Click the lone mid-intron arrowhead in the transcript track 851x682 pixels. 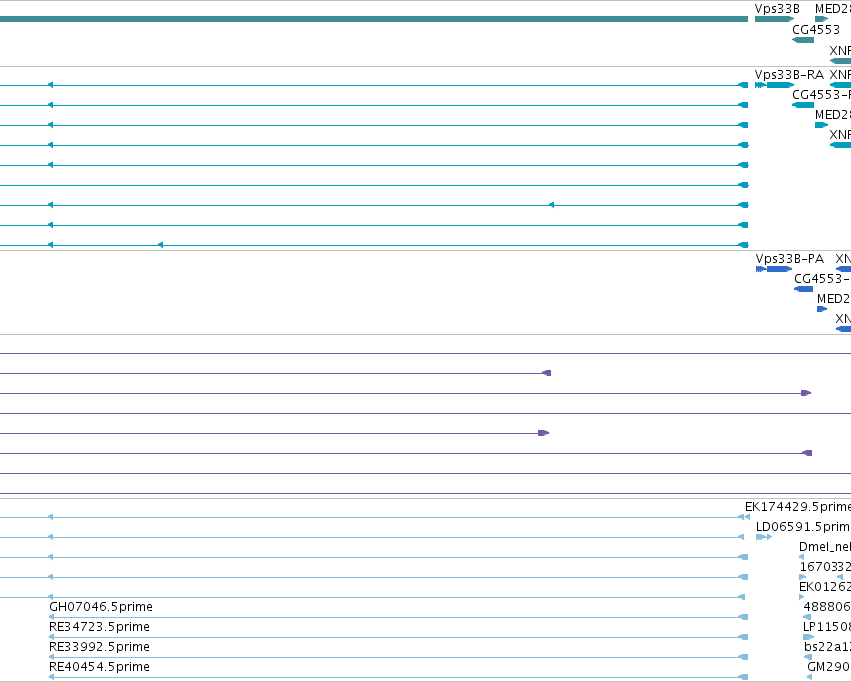pyautogui.click(x=551, y=205)
